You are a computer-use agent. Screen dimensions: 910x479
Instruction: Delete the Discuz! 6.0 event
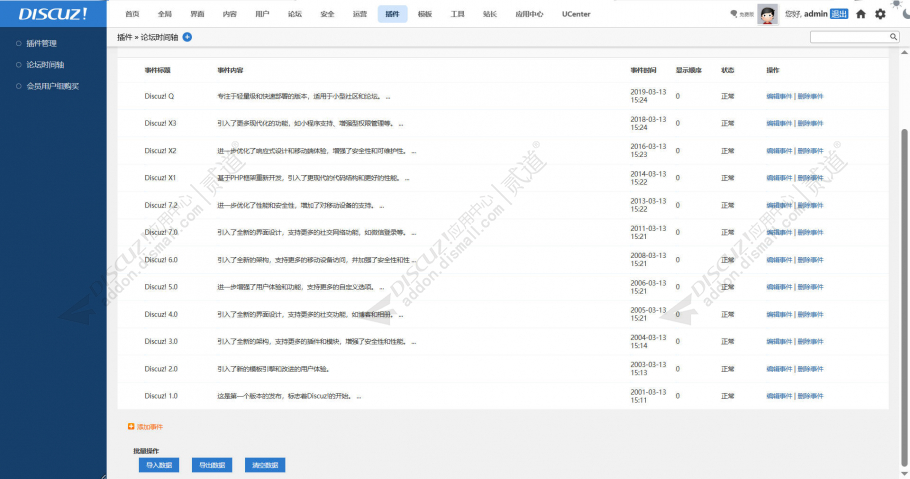tap(810, 260)
